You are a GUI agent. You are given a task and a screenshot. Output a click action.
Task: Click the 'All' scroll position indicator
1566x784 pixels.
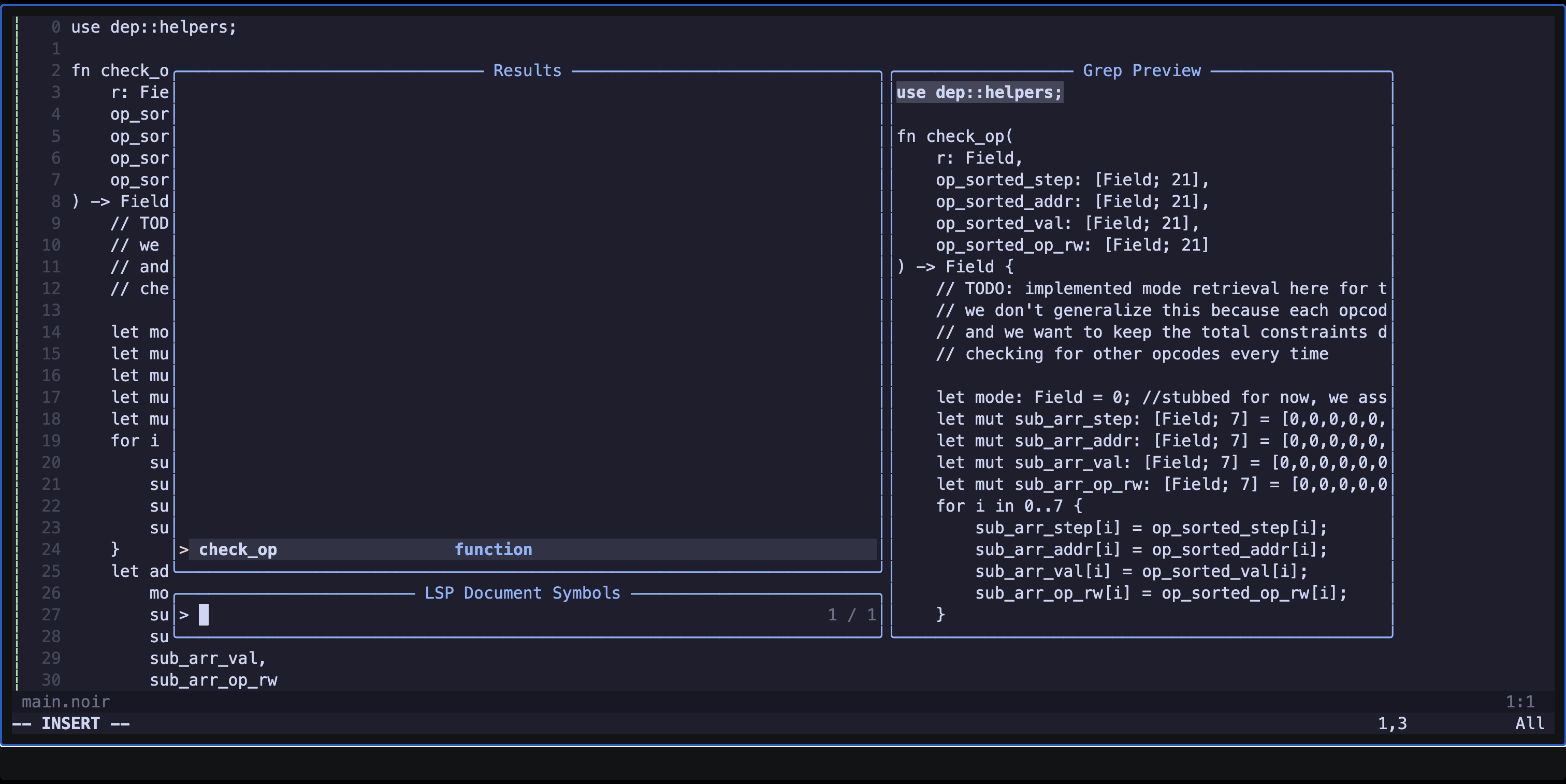coord(1530,724)
